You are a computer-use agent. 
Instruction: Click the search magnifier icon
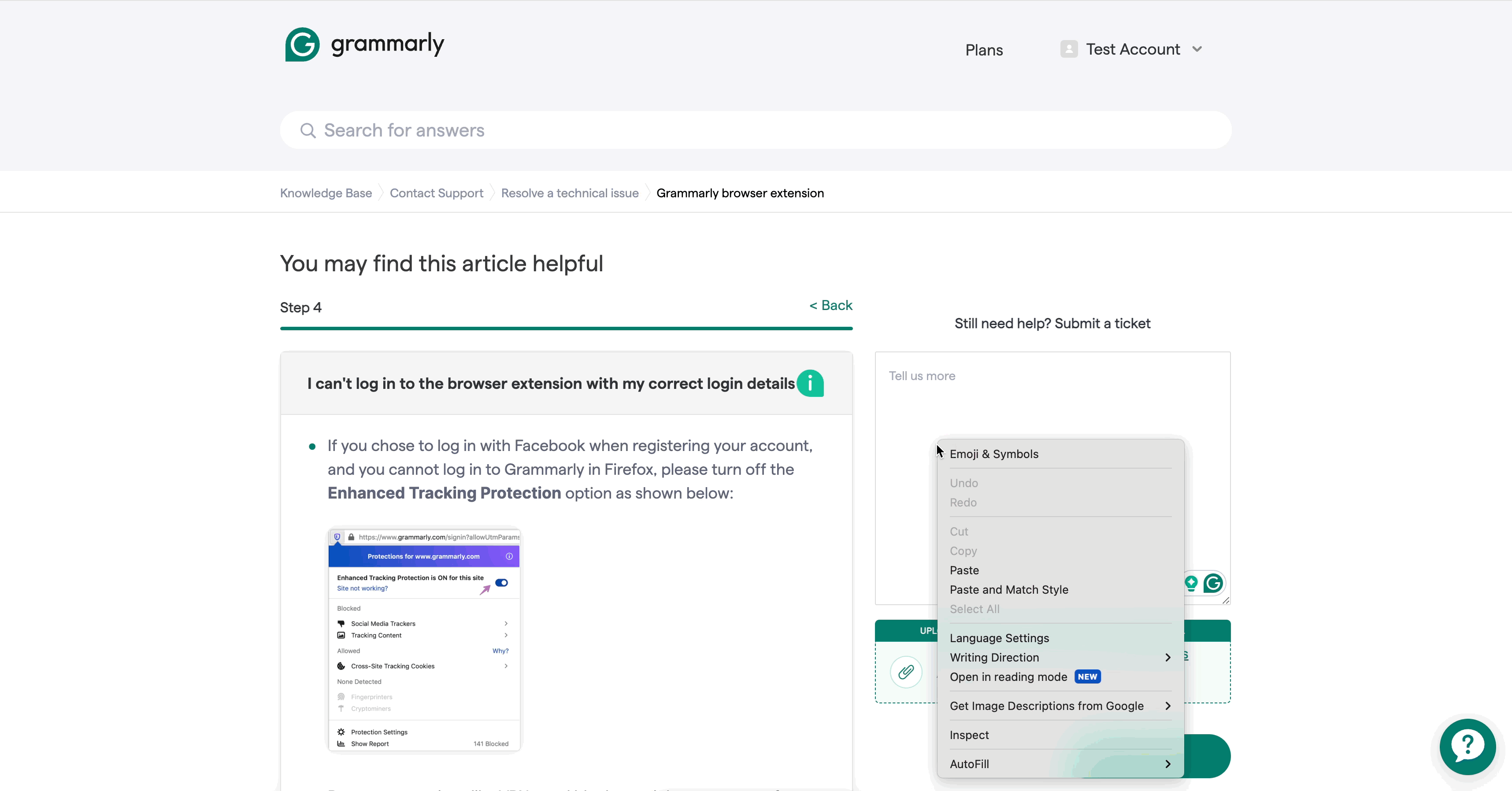tap(308, 130)
